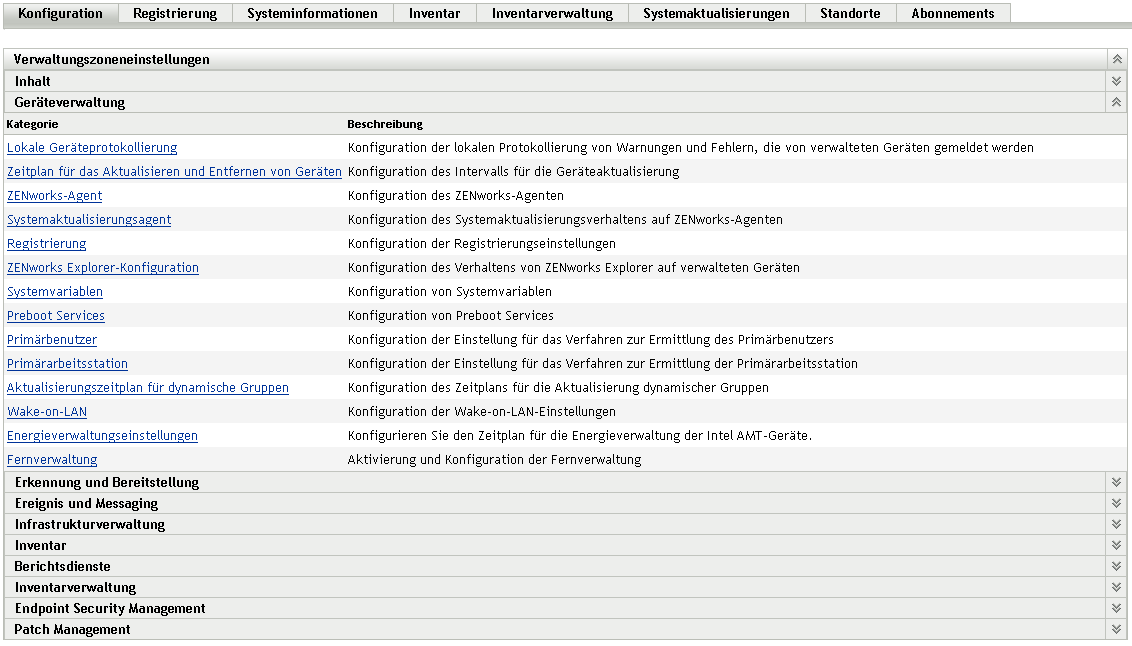Open the ZENworks Explorer-Konfiguration link
The image size is (1132, 646).
(x=103, y=268)
